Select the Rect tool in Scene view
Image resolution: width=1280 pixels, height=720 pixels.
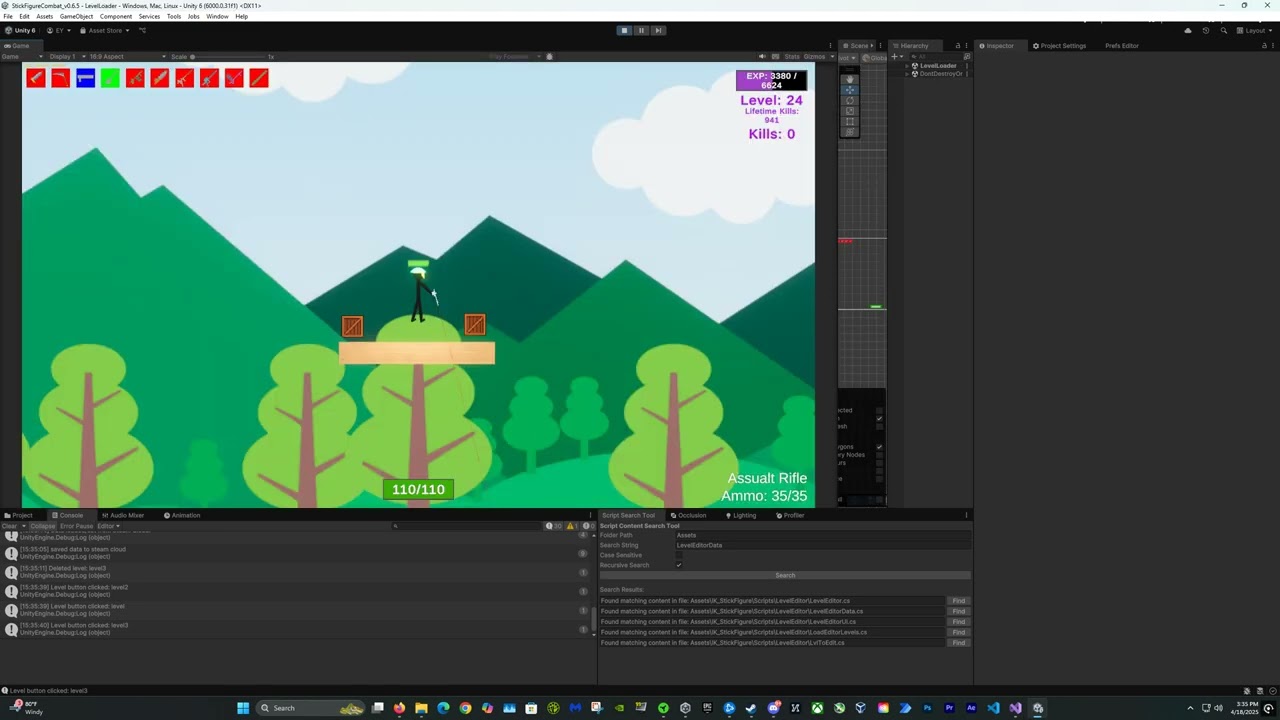pos(850,121)
